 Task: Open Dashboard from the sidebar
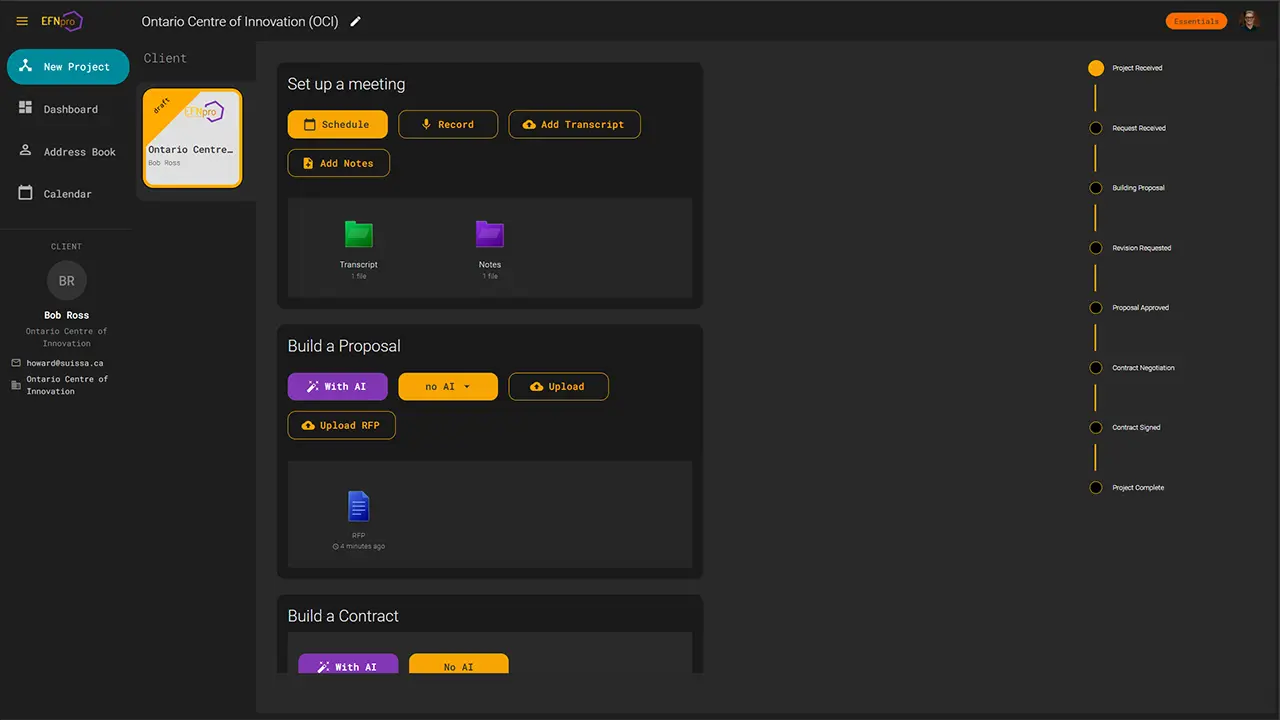click(70, 109)
